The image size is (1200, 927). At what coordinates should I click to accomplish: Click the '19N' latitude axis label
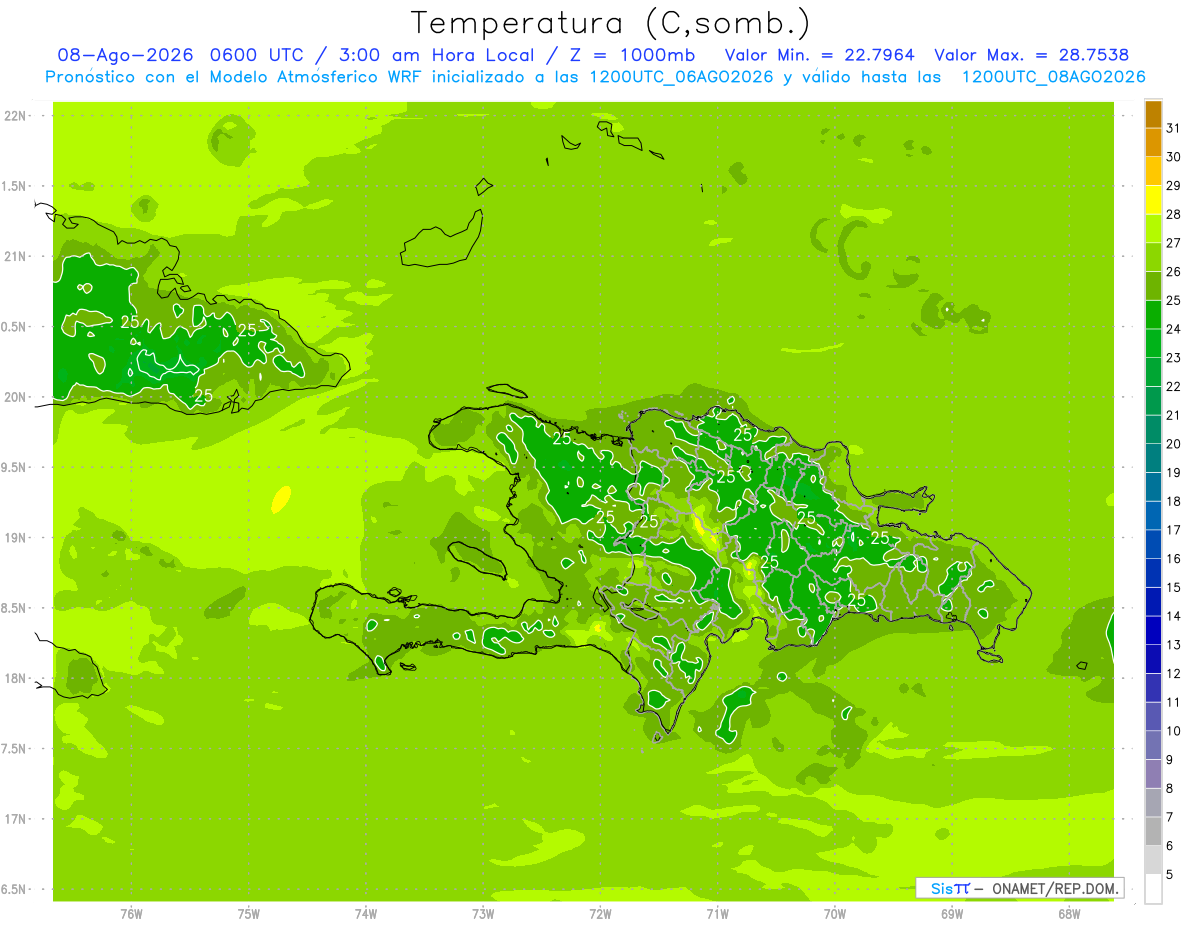(14, 538)
